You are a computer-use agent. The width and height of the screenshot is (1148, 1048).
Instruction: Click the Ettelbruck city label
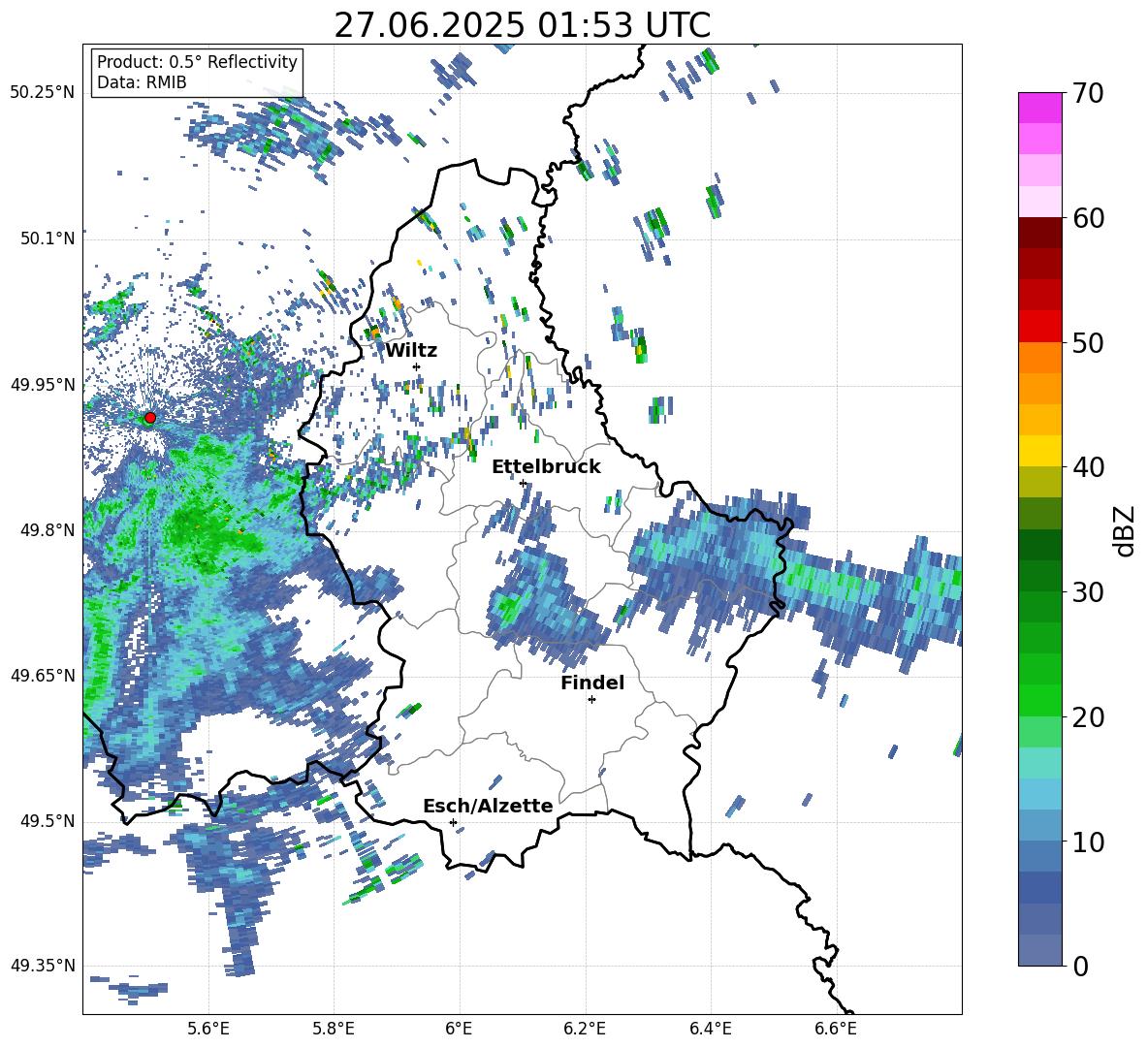(x=546, y=467)
